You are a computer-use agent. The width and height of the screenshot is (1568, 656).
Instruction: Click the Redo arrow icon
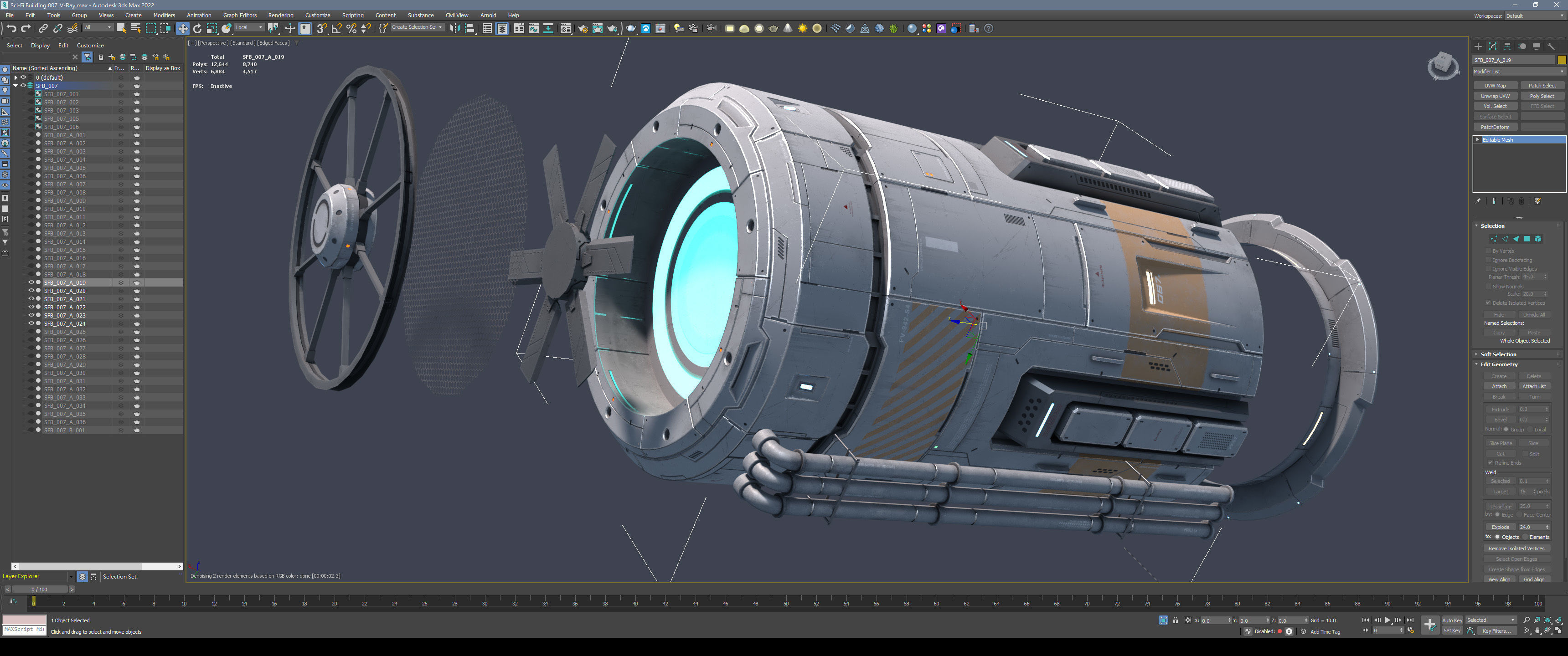[x=26, y=28]
